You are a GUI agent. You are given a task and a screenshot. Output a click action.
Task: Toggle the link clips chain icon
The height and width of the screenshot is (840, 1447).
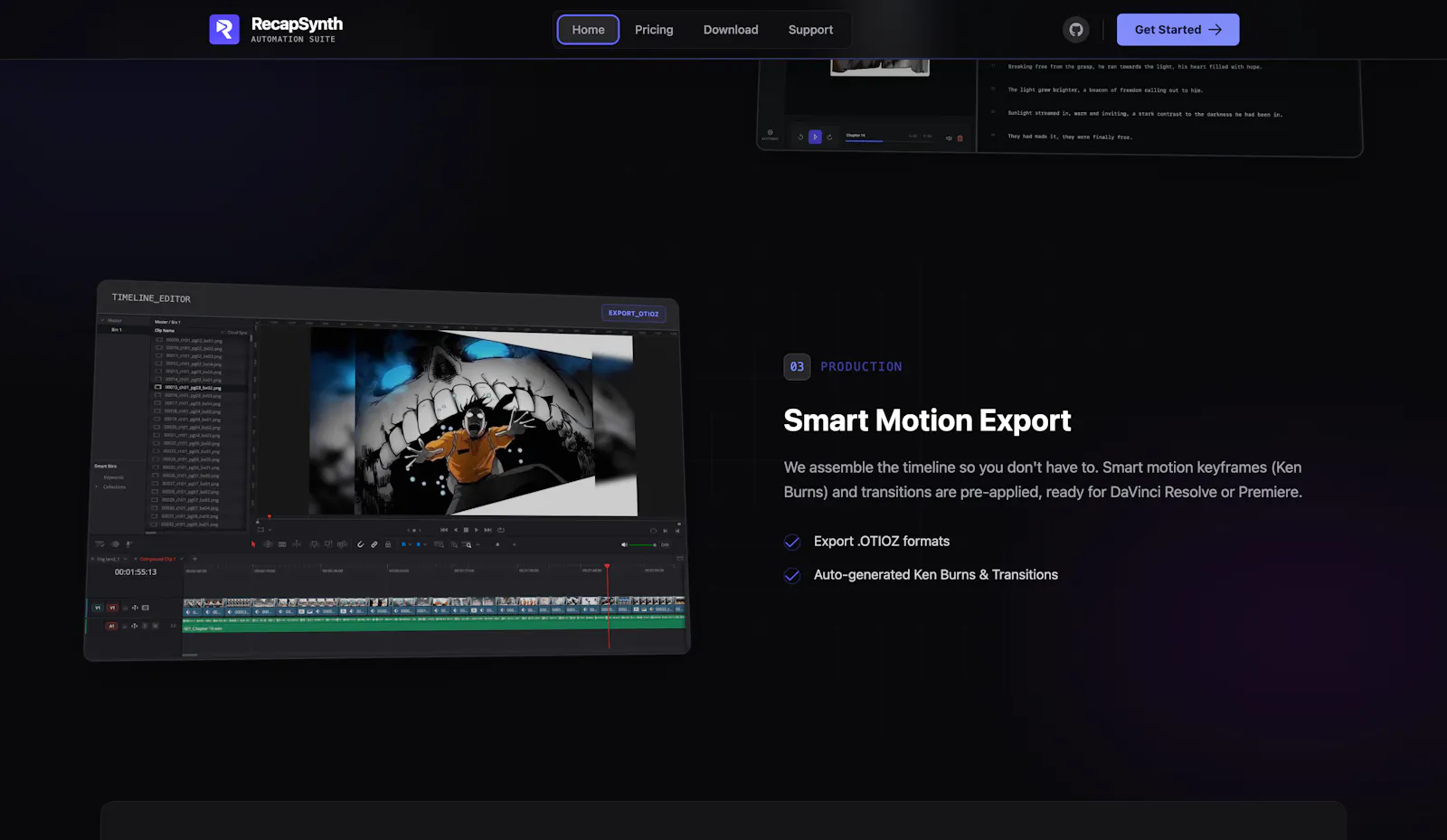374,544
